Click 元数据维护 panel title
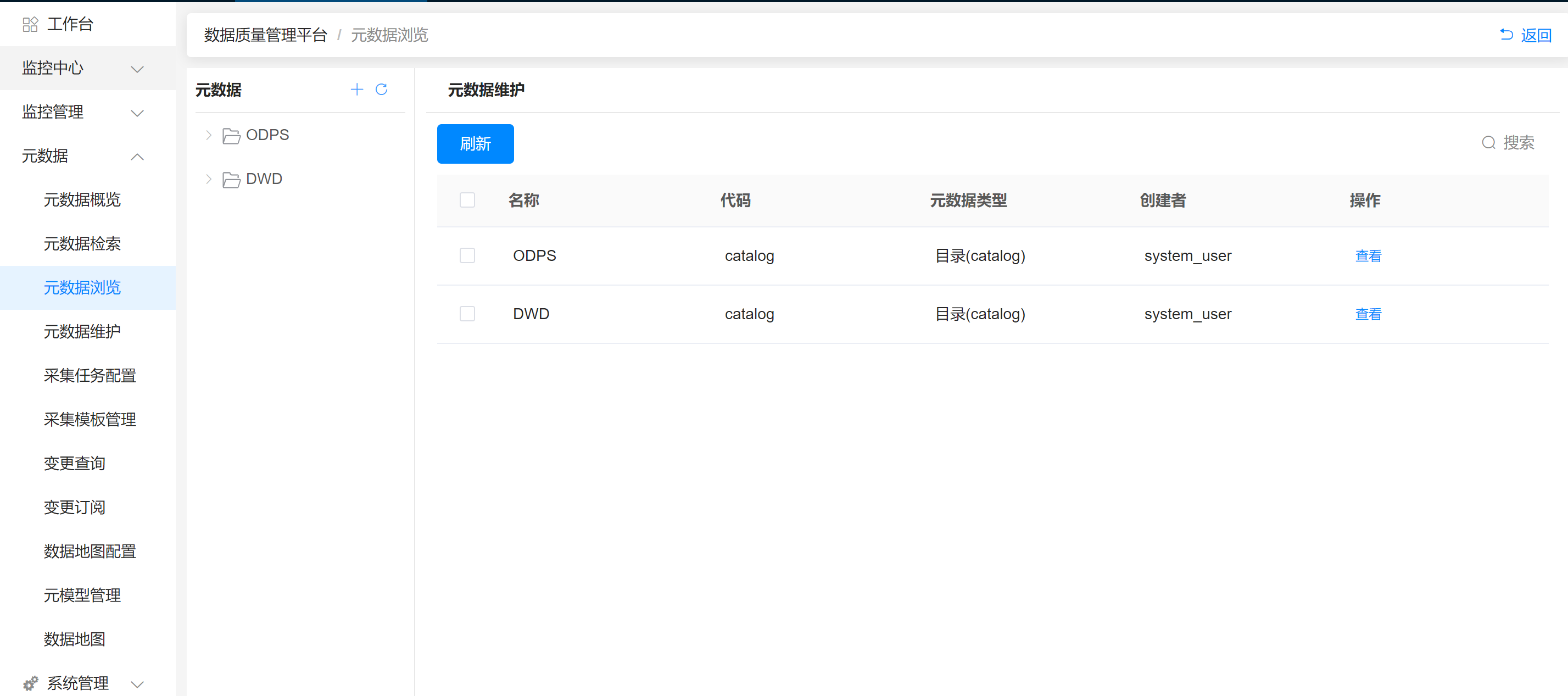Screen dimensions: 1568x696 click(486, 90)
